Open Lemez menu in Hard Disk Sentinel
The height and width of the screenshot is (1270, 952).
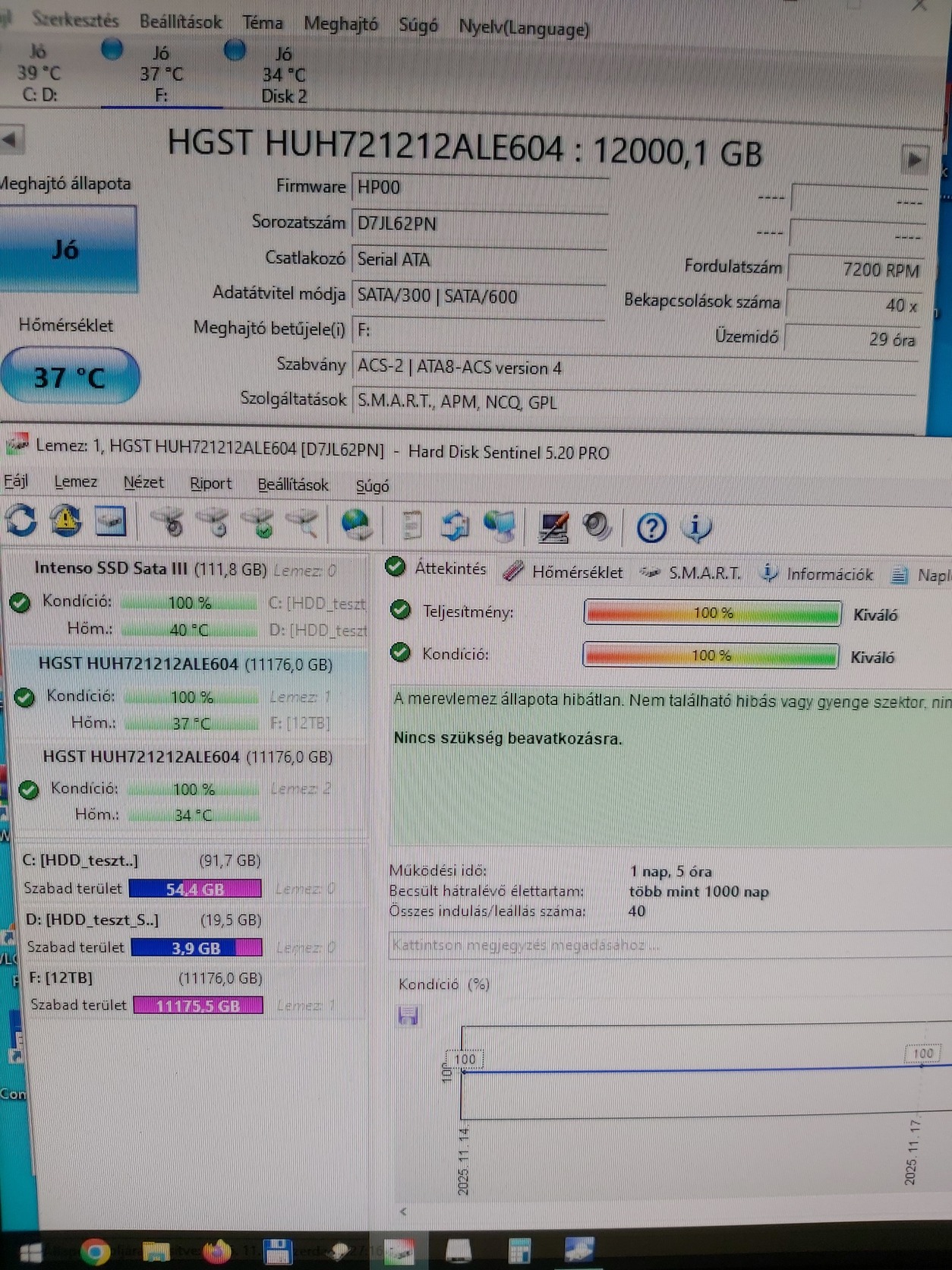76,482
